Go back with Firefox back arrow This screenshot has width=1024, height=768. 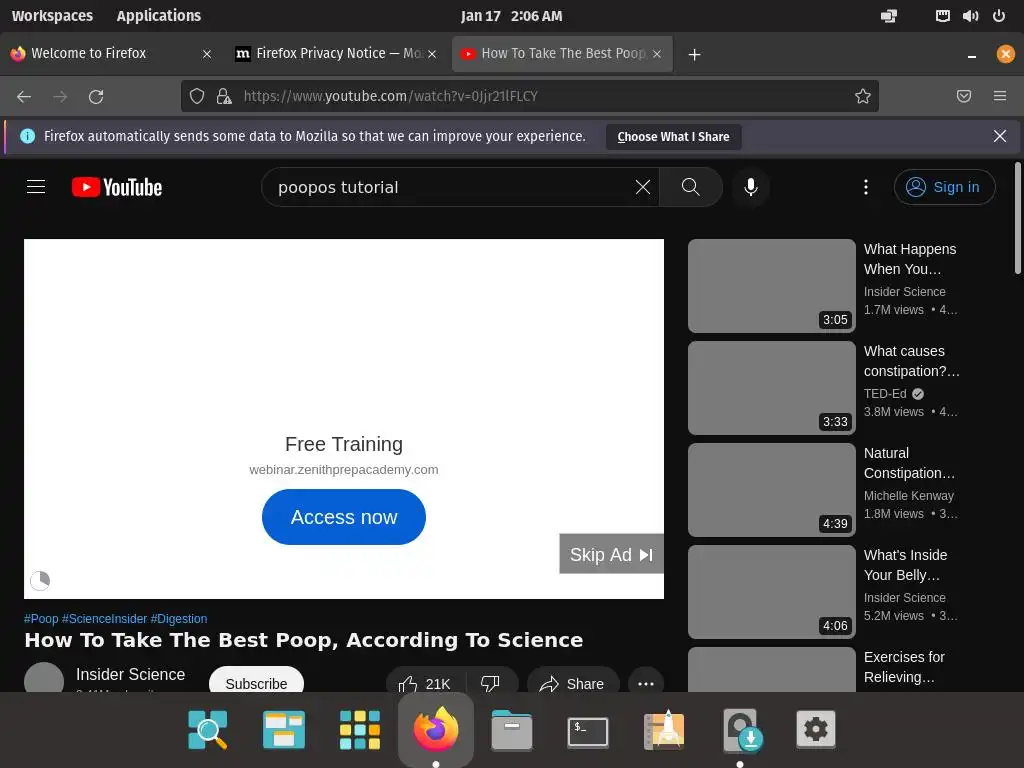tap(24, 97)
